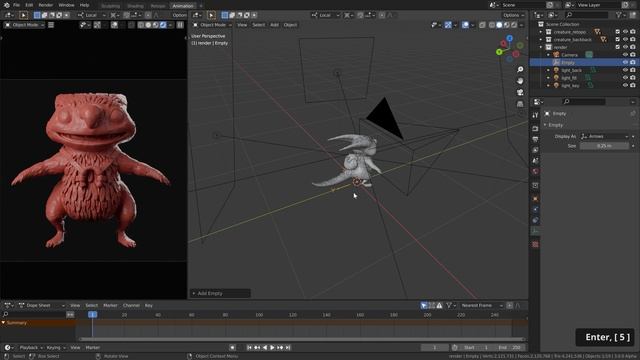Toggle overlays in main viewport header
Screen dimensions: 640x360
point(465,25)
